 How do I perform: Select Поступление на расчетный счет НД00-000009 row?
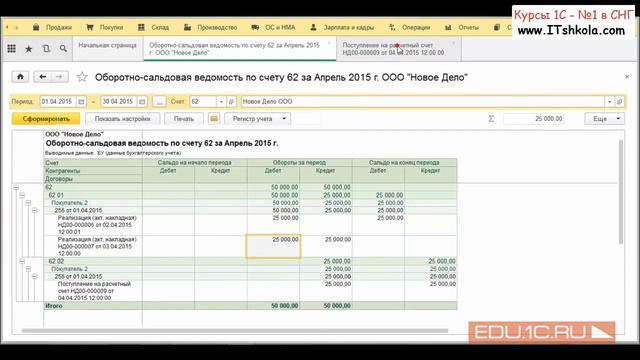[x=93, y=291]
